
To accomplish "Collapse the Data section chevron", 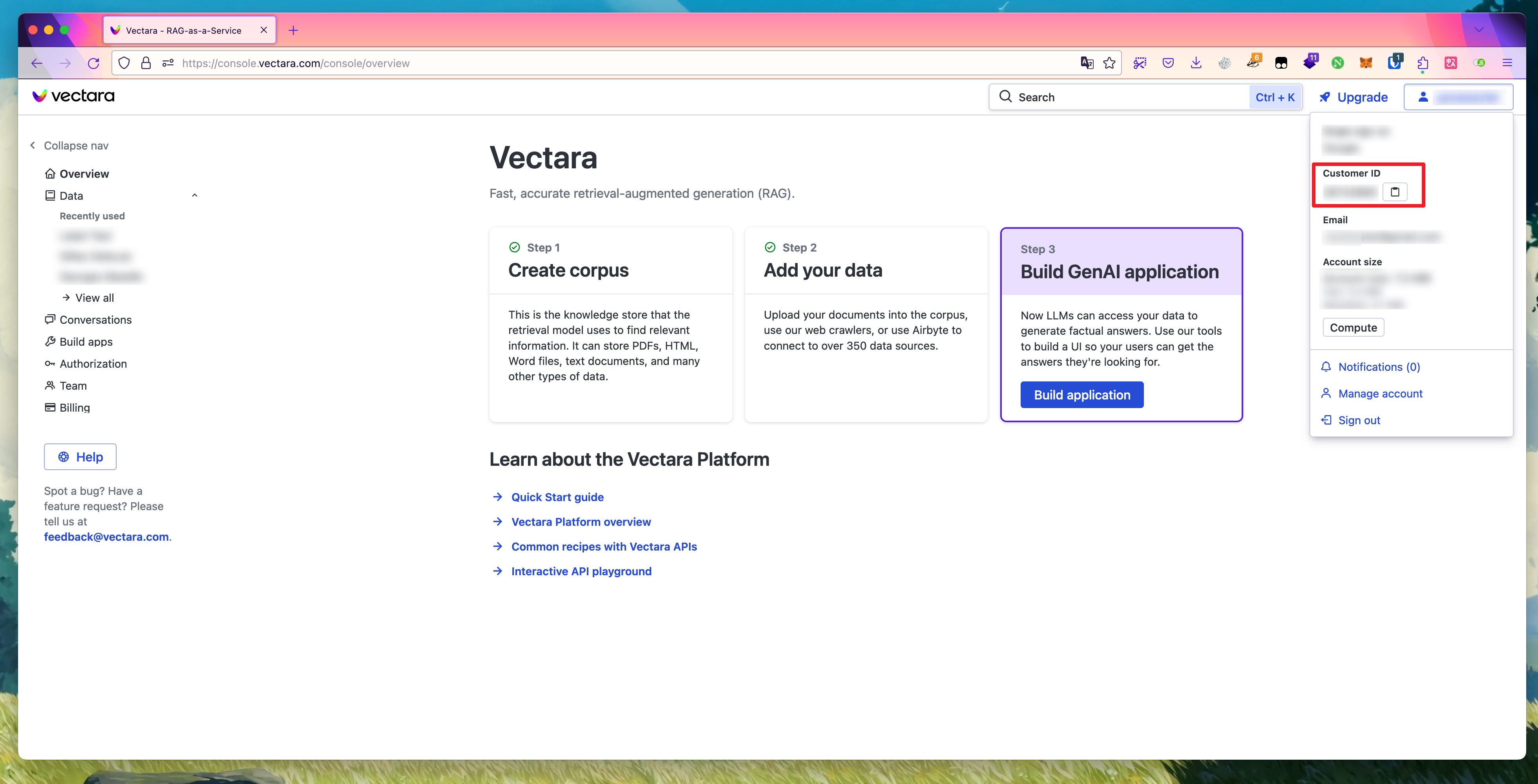I will (x=194, y=196).
